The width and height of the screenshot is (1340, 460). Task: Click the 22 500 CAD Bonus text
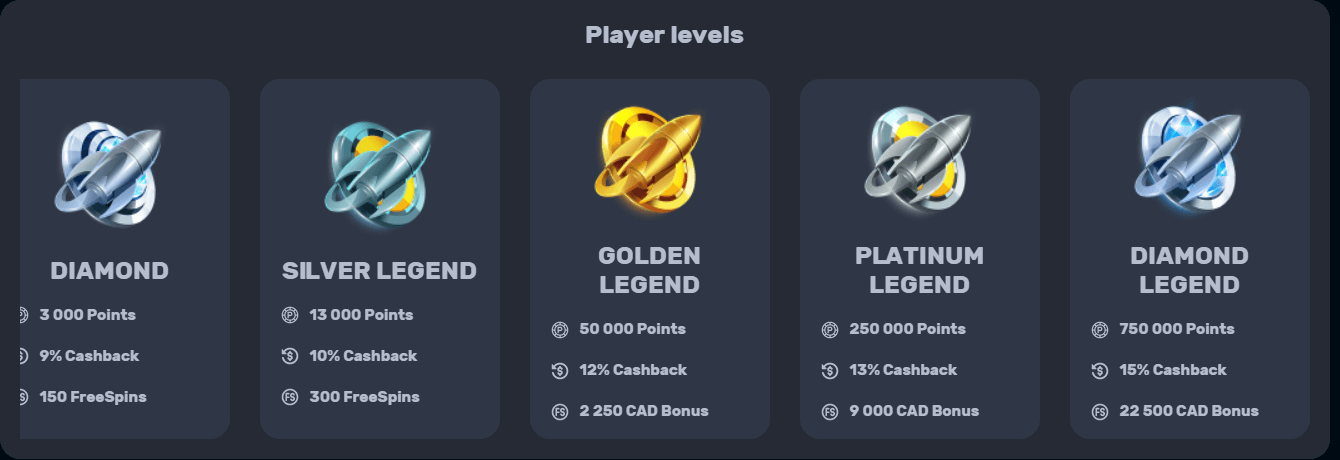point(1189,411)
